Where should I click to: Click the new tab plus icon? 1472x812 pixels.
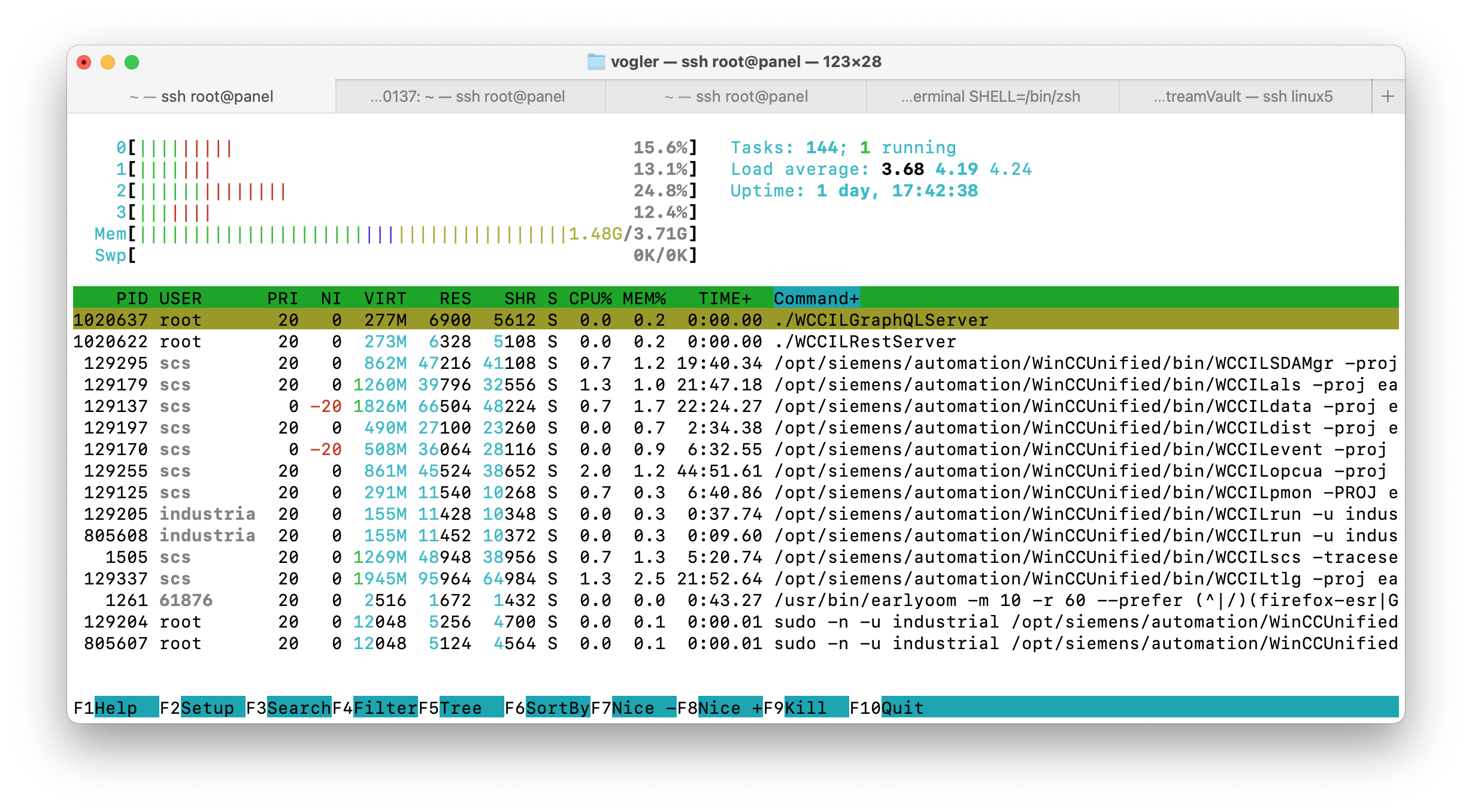click(1388, 96)
